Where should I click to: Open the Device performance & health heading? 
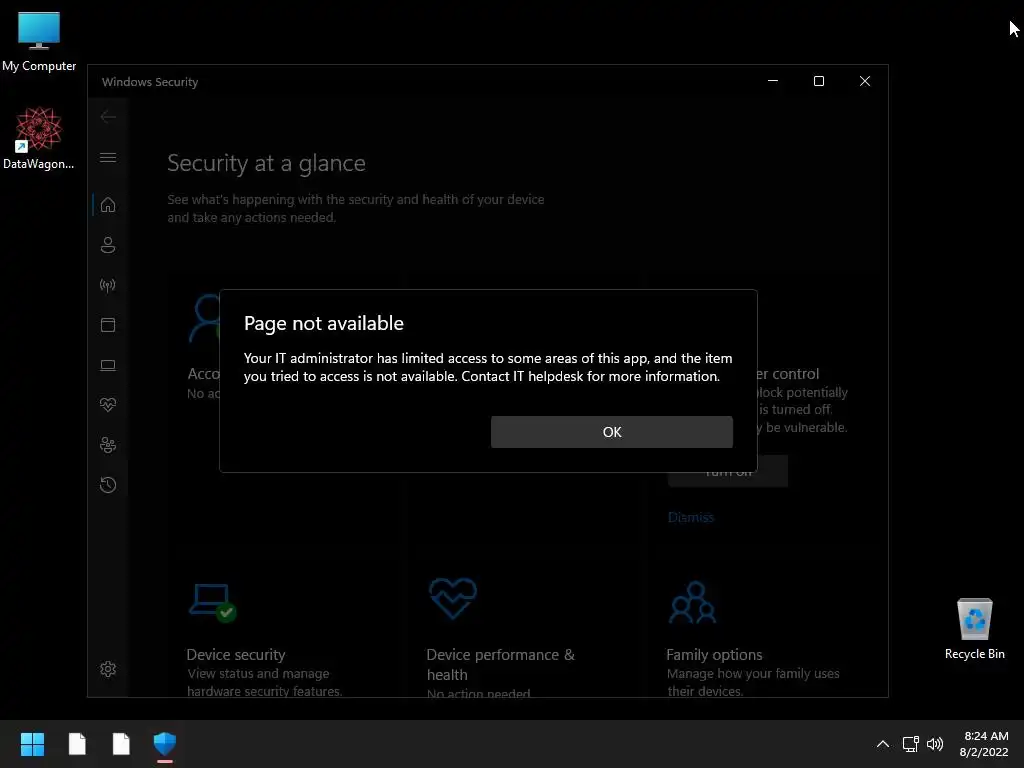click(500, 664)
